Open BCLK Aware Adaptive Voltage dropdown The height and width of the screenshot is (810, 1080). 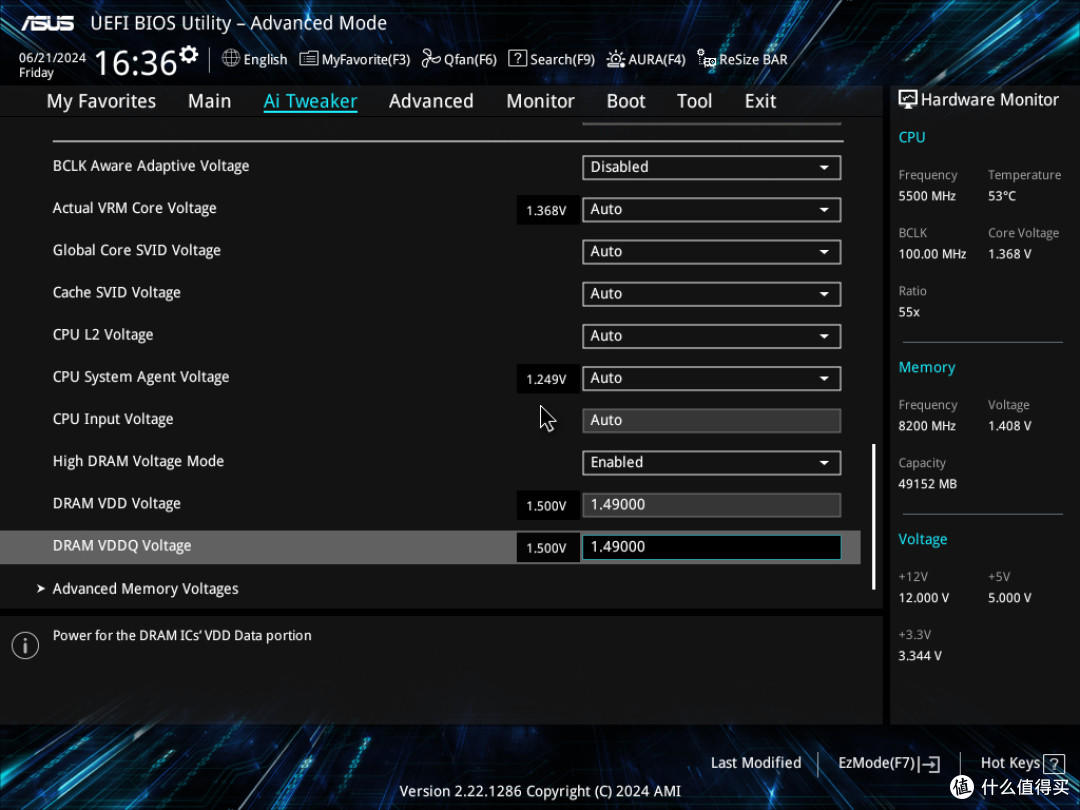(712, 167)
